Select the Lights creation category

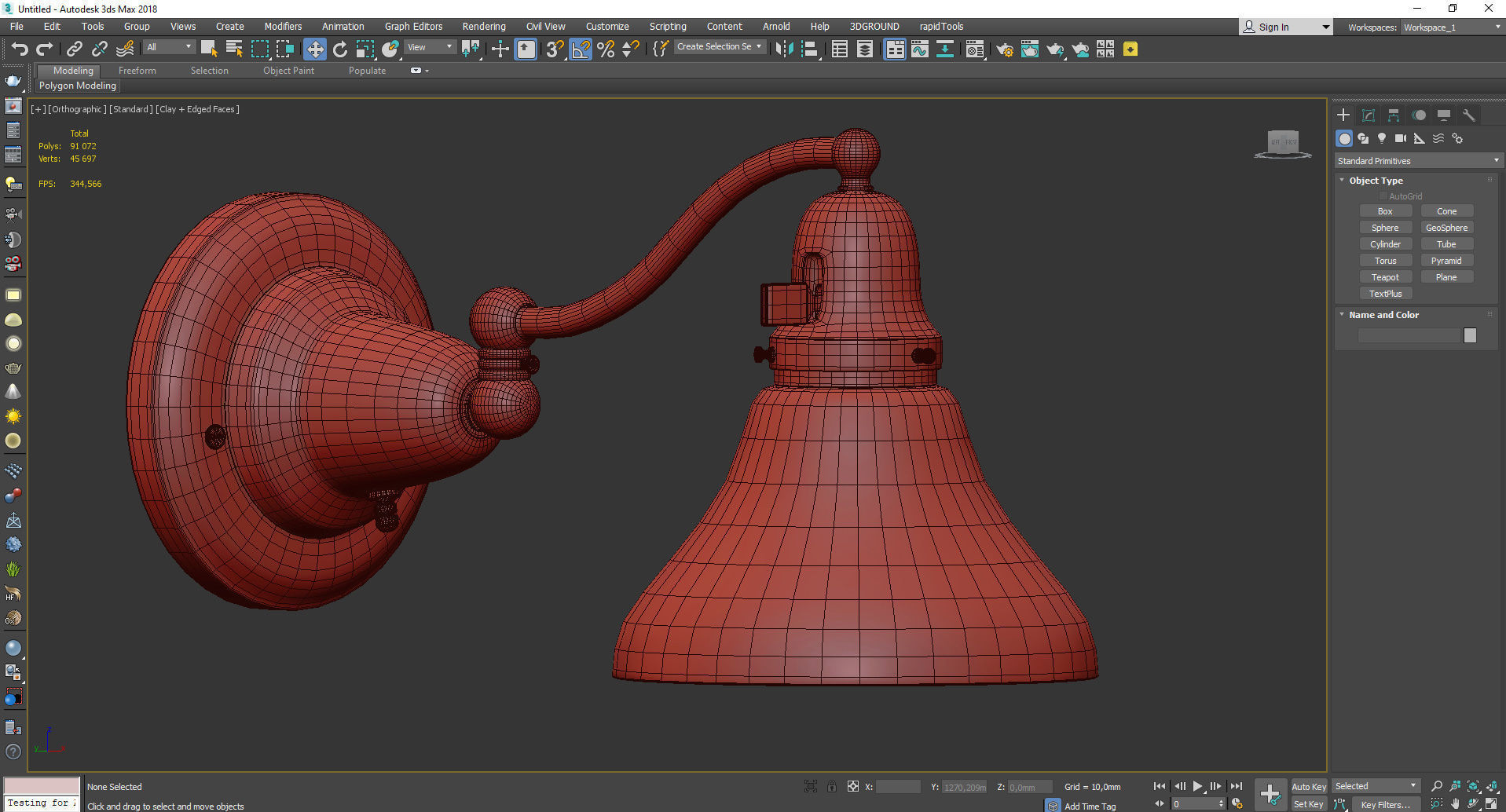coord(1382,138)
